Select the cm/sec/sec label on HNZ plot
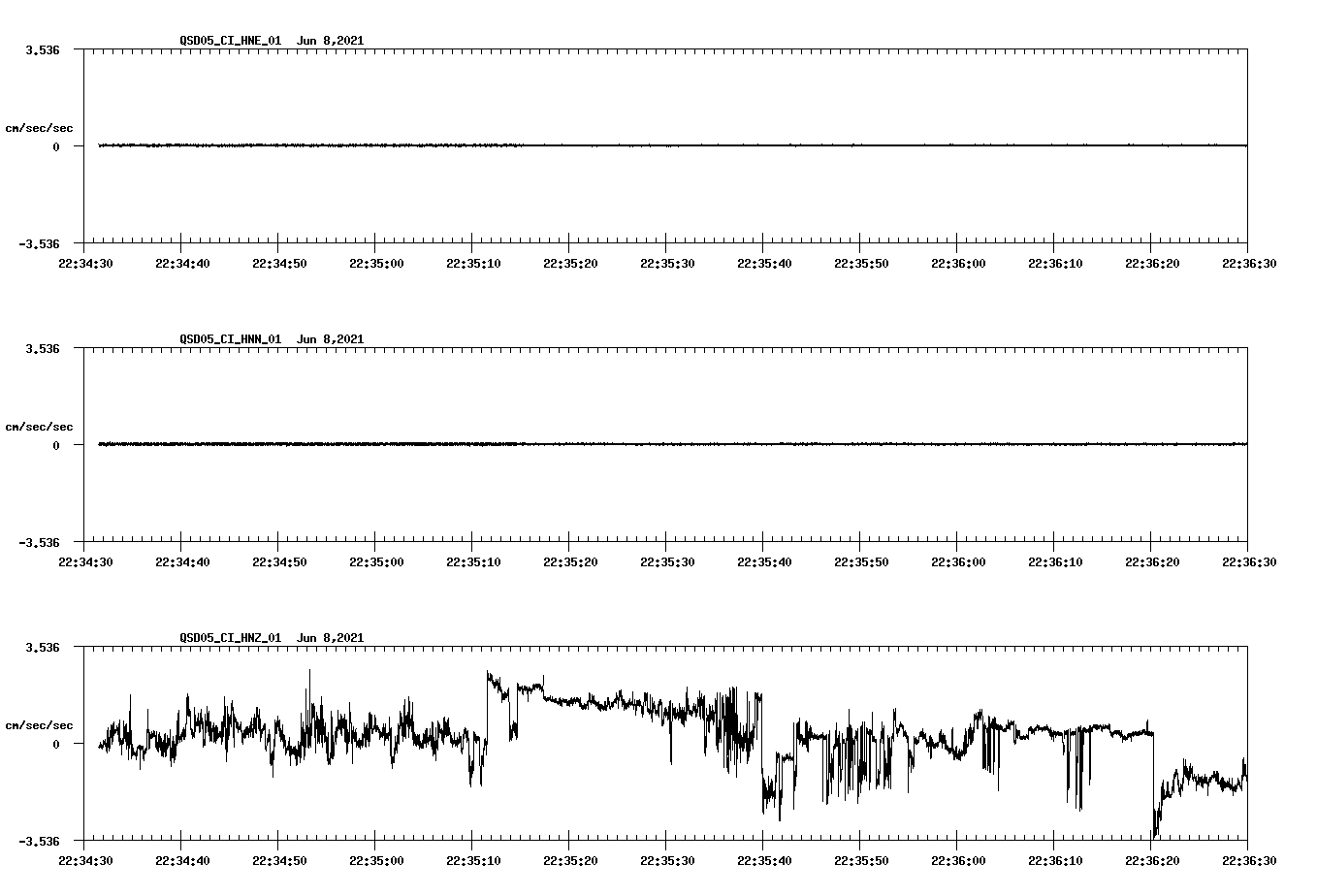Viewport: 1317px width, 896px height. pyautogui.click(x=40, y=725)
